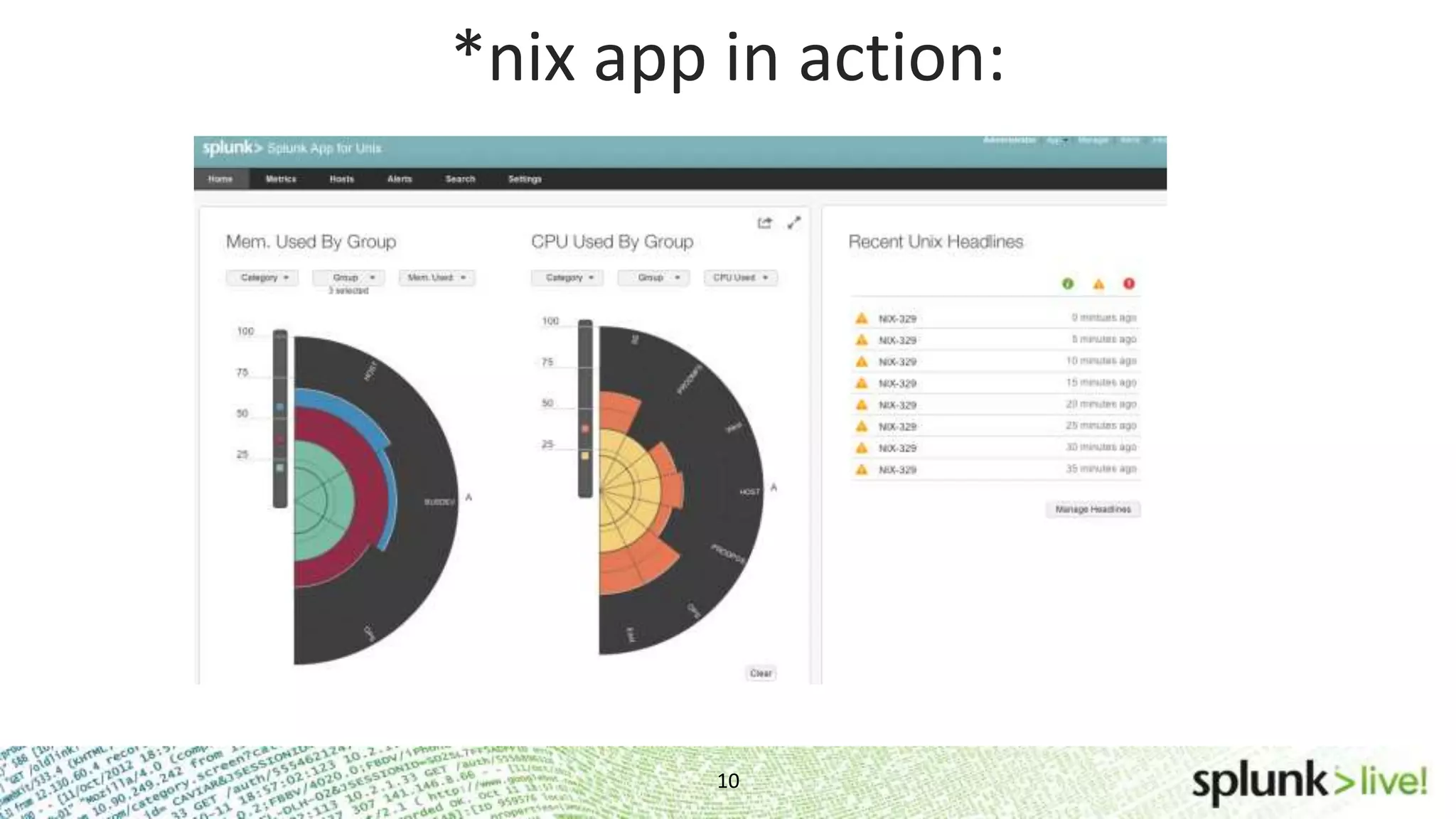The height and width of the screenshot is (819, 1456).
Task: Click warning icon for 20 minutes ago headline
Action: 862,405
